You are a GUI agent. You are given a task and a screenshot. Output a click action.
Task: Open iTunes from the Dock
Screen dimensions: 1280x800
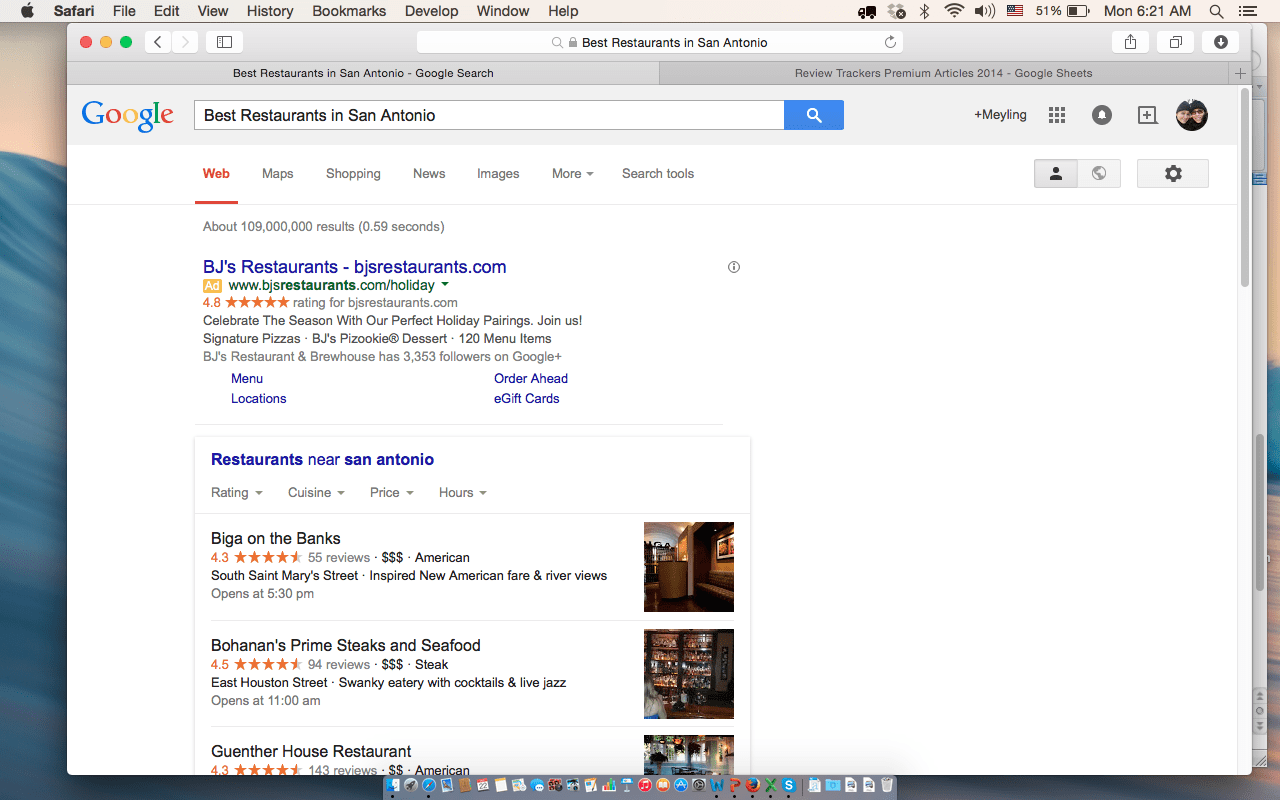point(645,785)
